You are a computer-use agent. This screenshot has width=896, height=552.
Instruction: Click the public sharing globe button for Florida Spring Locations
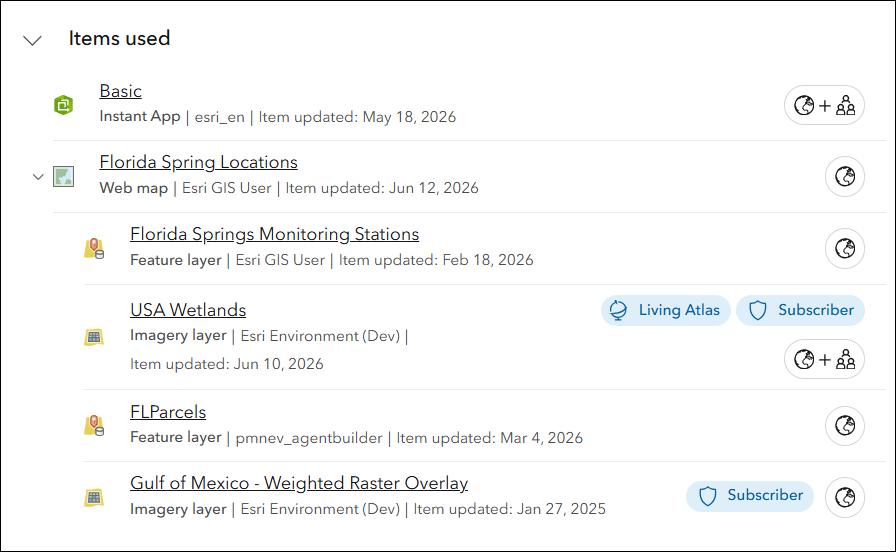pyautogui.click(x=845, y=177)
